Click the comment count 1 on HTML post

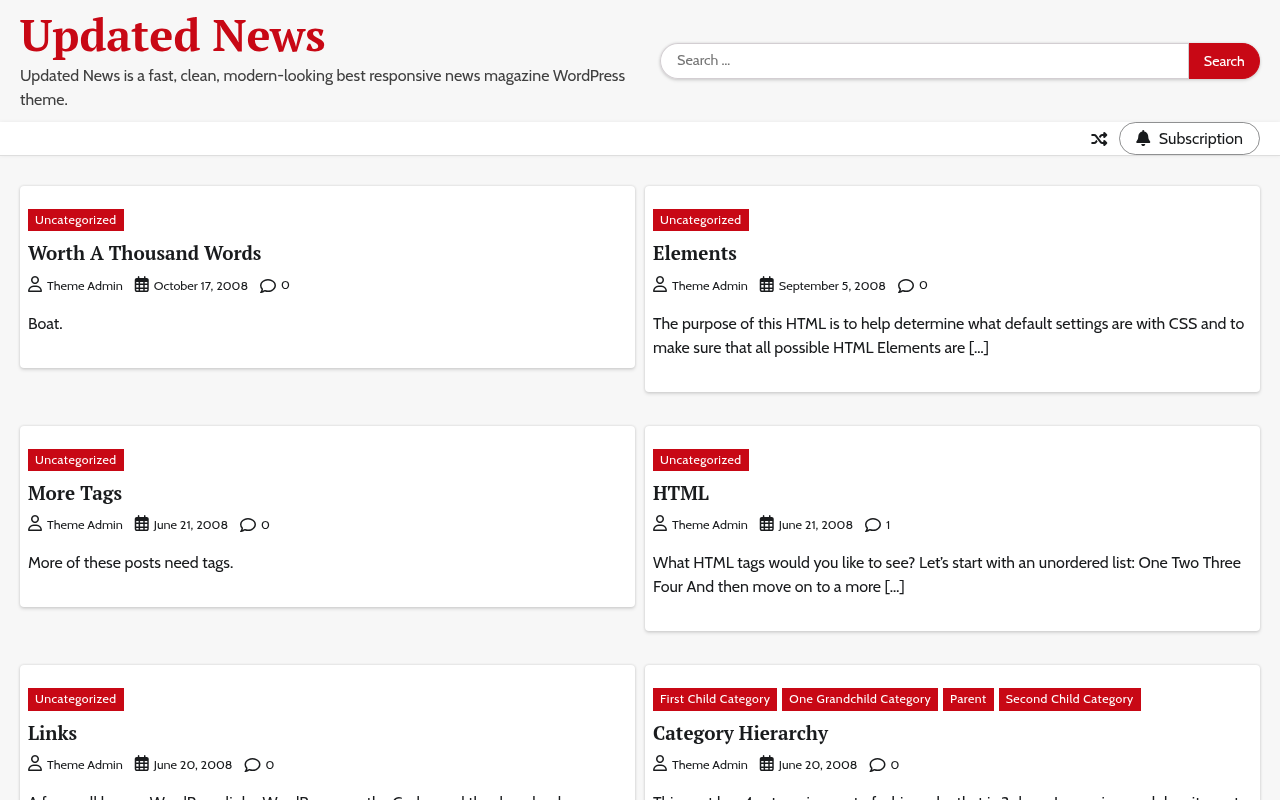pos(888,525)
